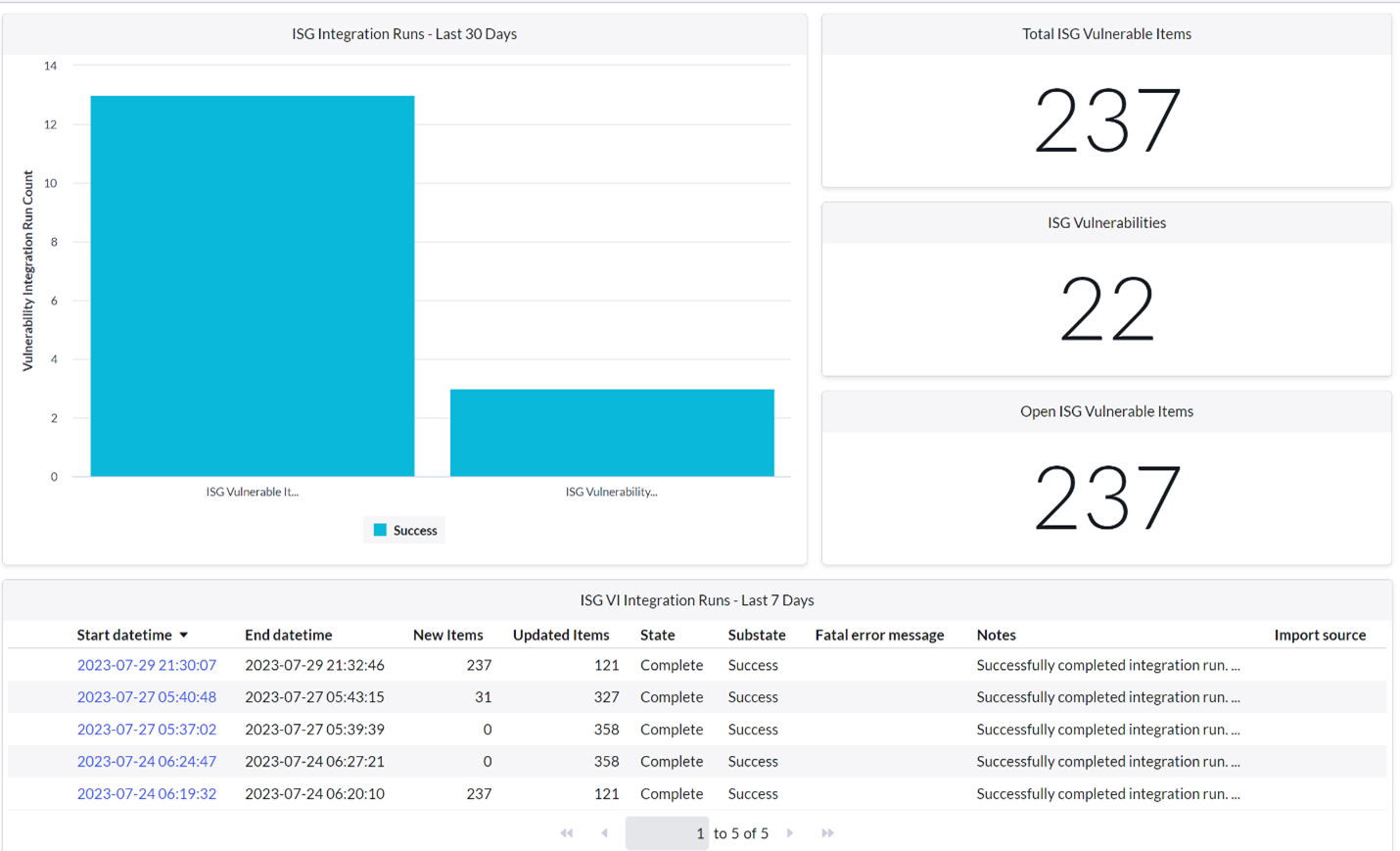Advance to the next page arrow

(790, 832)
